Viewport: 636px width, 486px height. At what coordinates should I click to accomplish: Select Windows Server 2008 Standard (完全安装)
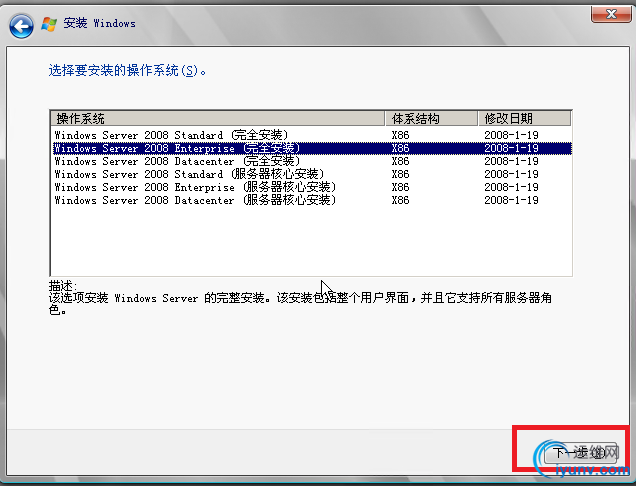[312, 135]
